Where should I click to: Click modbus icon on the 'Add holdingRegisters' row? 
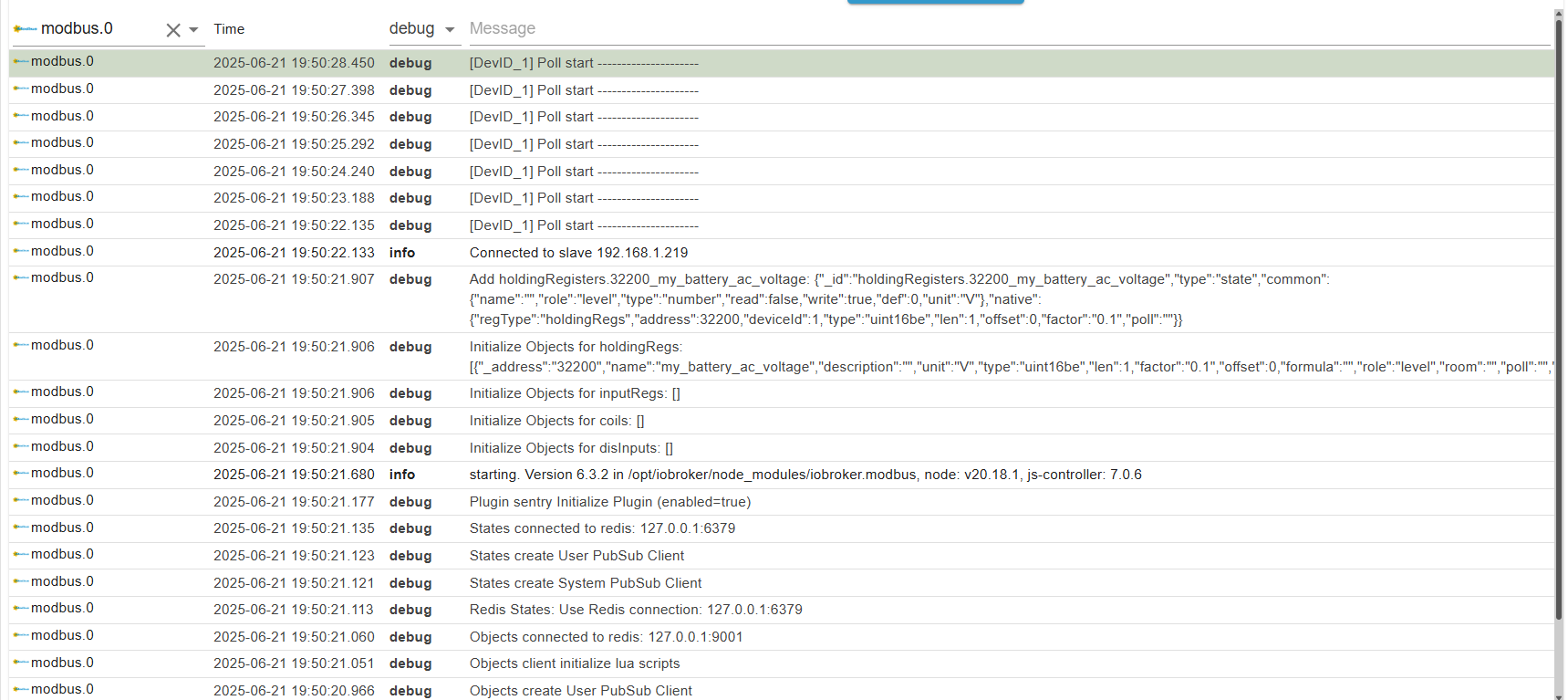pyautogui.click(x=20, y=278)
